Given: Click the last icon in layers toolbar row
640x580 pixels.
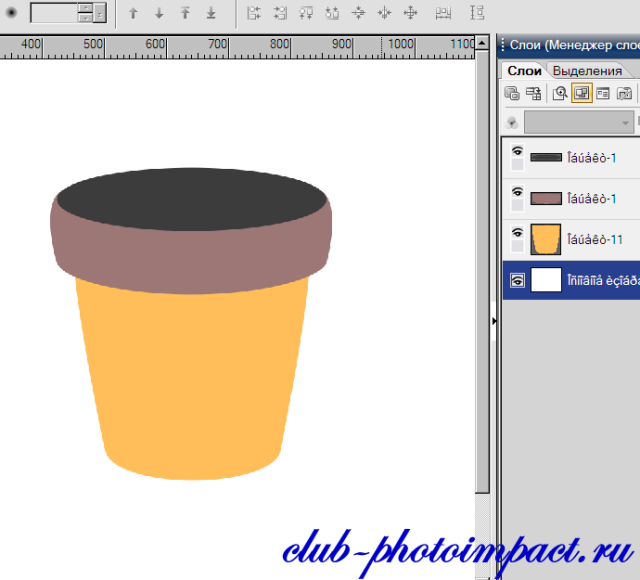Looking at the screenshot, I should pos(624,93).
